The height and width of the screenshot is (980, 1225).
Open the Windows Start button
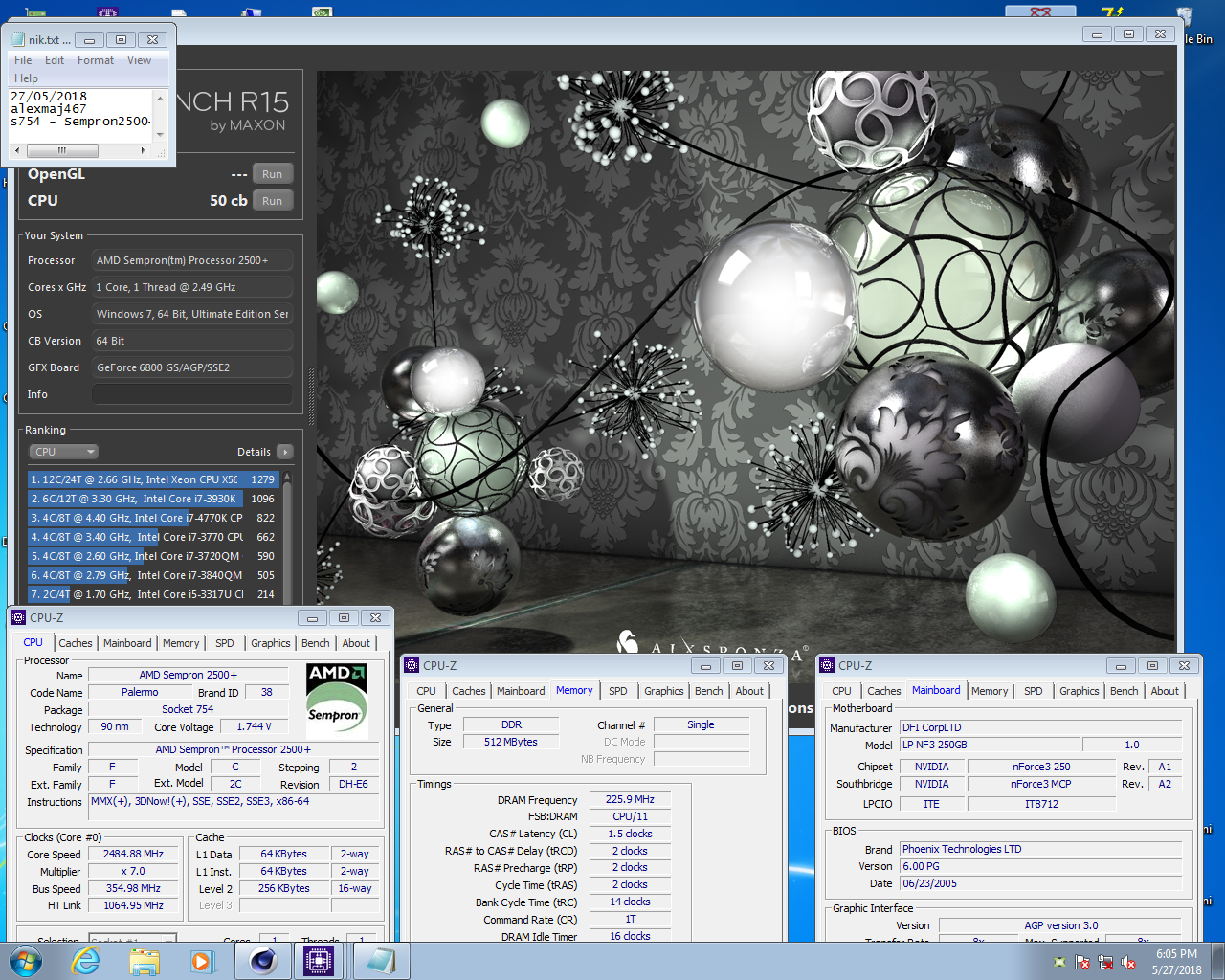[x=26, y=961]
